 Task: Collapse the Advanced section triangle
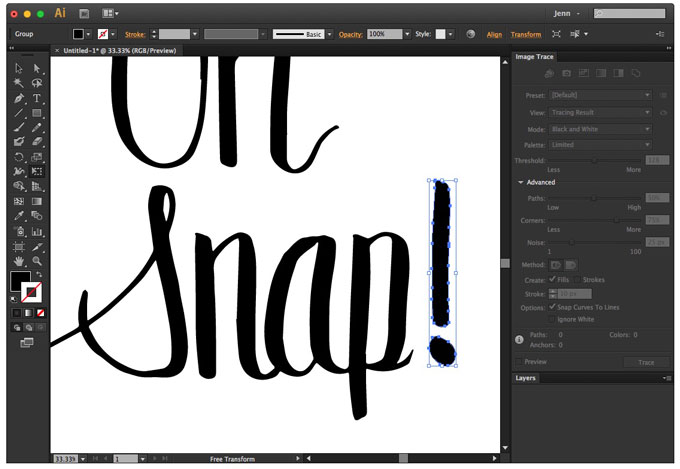click(x=521, y=182)
